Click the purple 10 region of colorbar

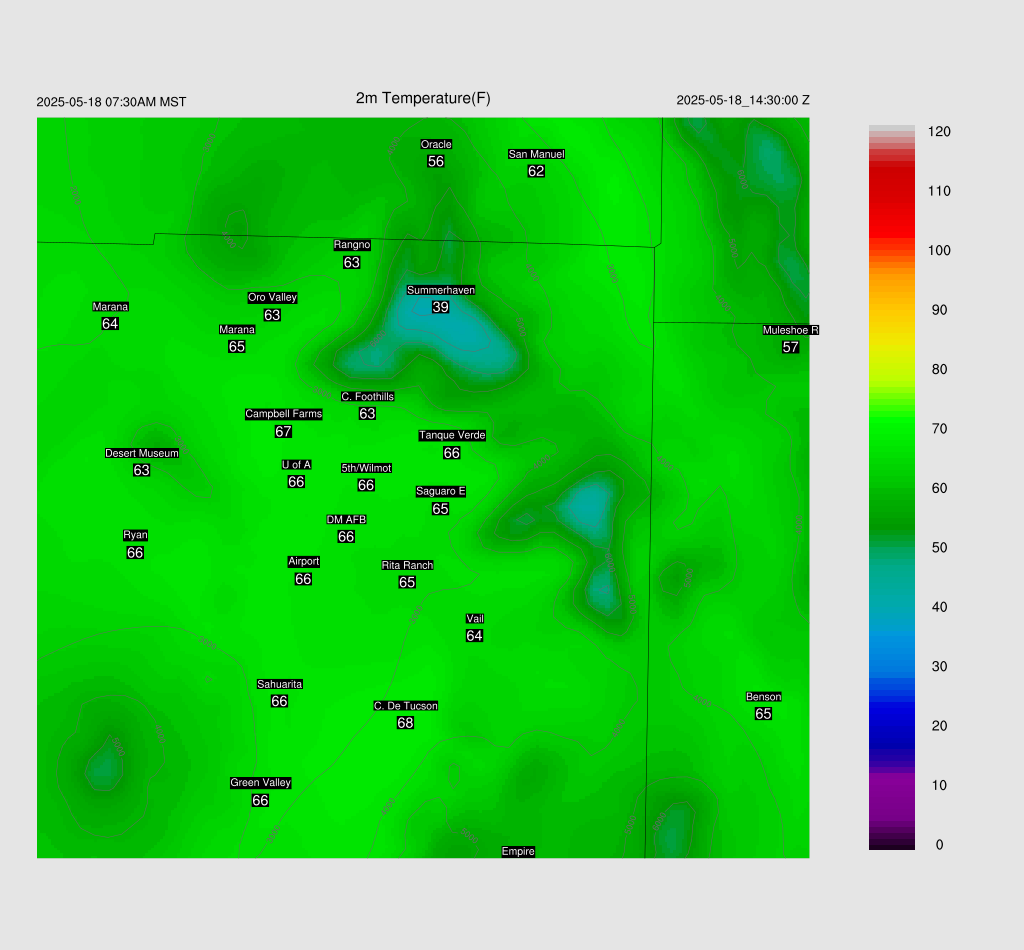[891, 785]
